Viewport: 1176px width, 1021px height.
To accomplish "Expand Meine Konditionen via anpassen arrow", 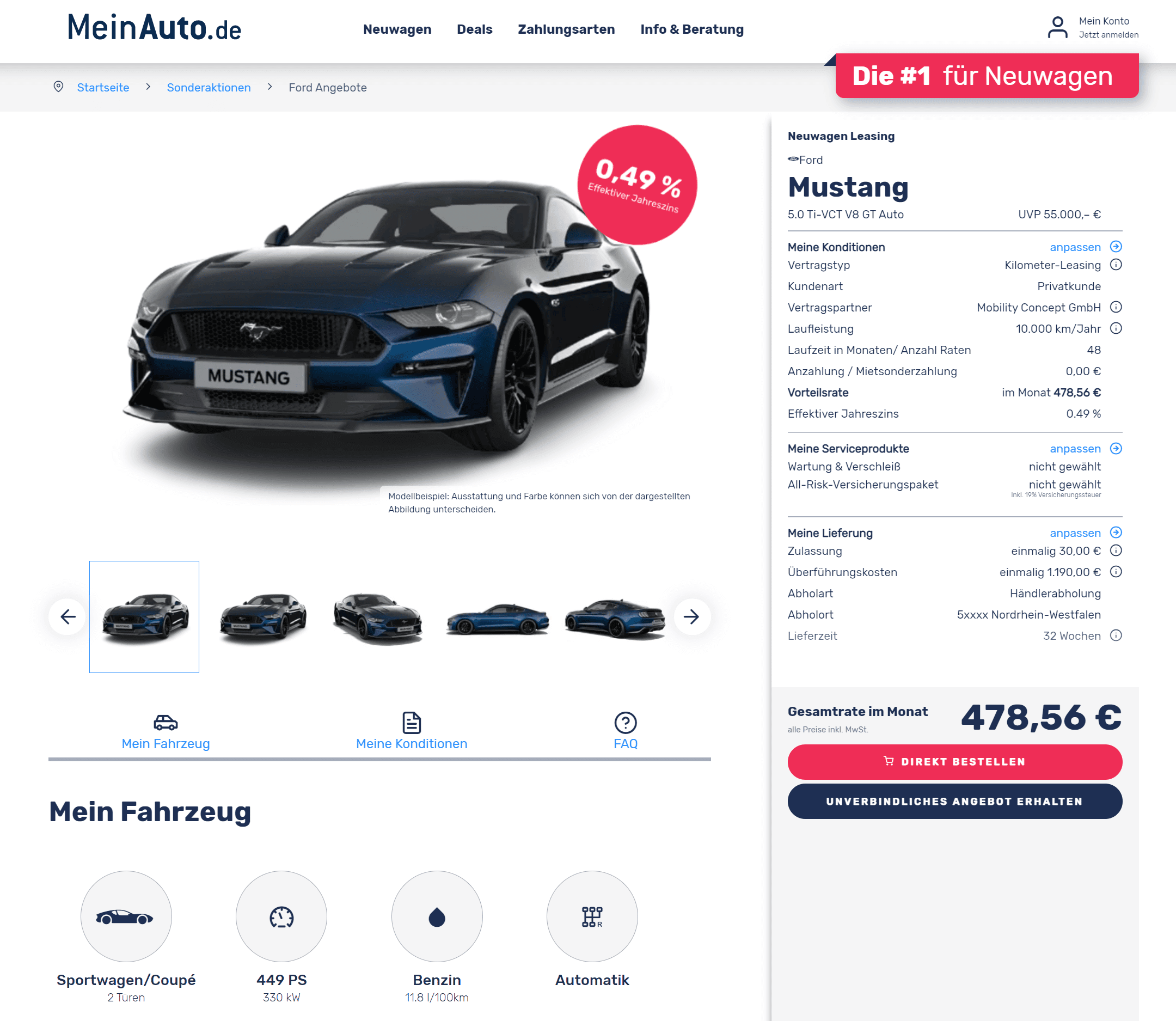I will 1116,247.
